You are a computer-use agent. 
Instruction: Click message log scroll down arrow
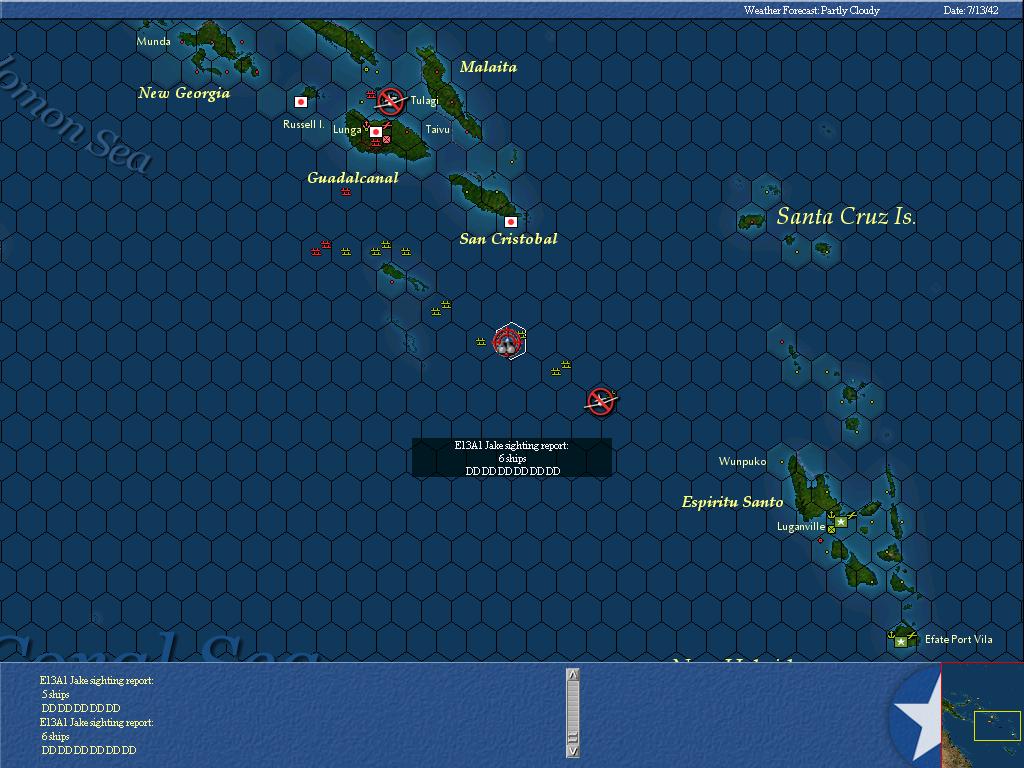pos(573,751)
